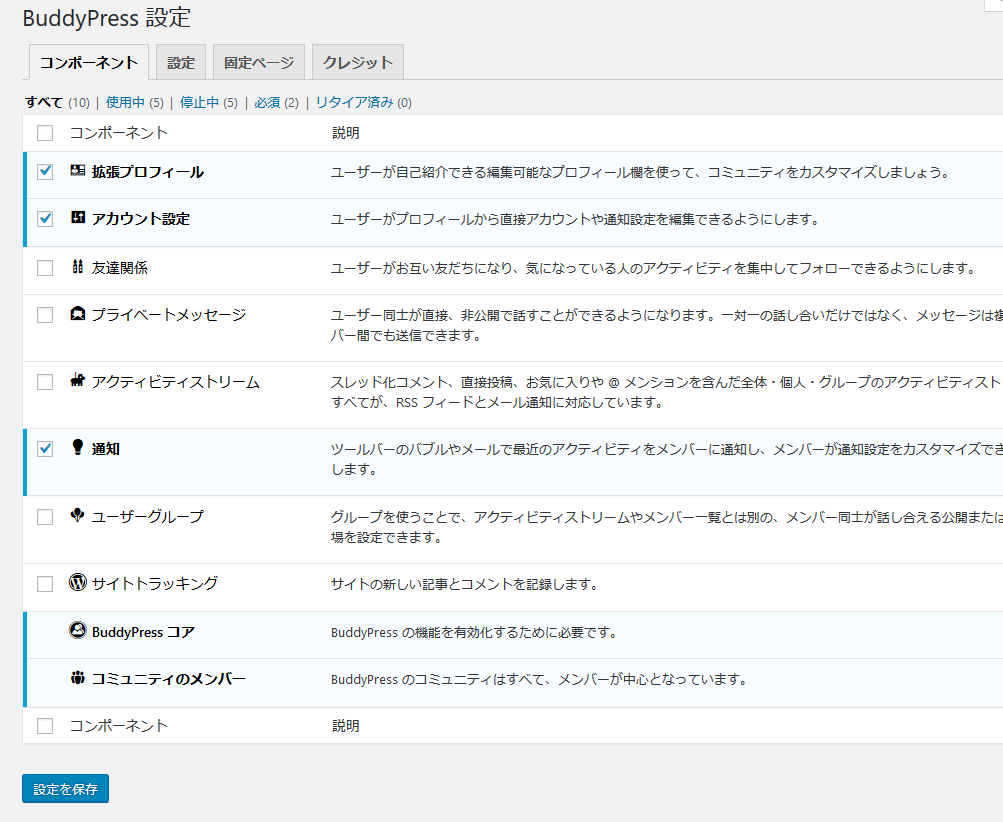Uncheck the 通知 checkbox
1003x822 pixels.
tap(45, 449)
